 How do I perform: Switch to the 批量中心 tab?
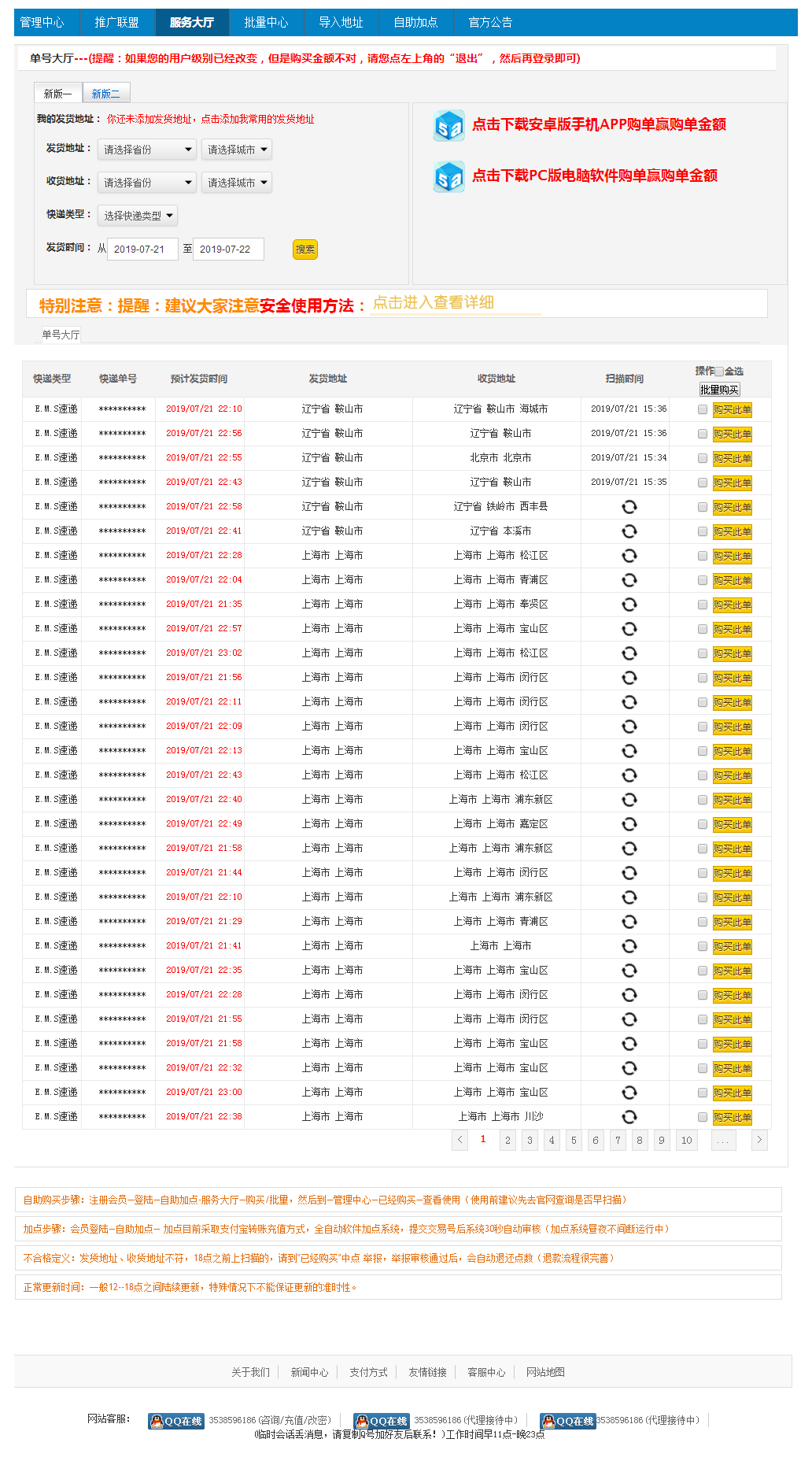pyautogui.click(x=266, y=23)
